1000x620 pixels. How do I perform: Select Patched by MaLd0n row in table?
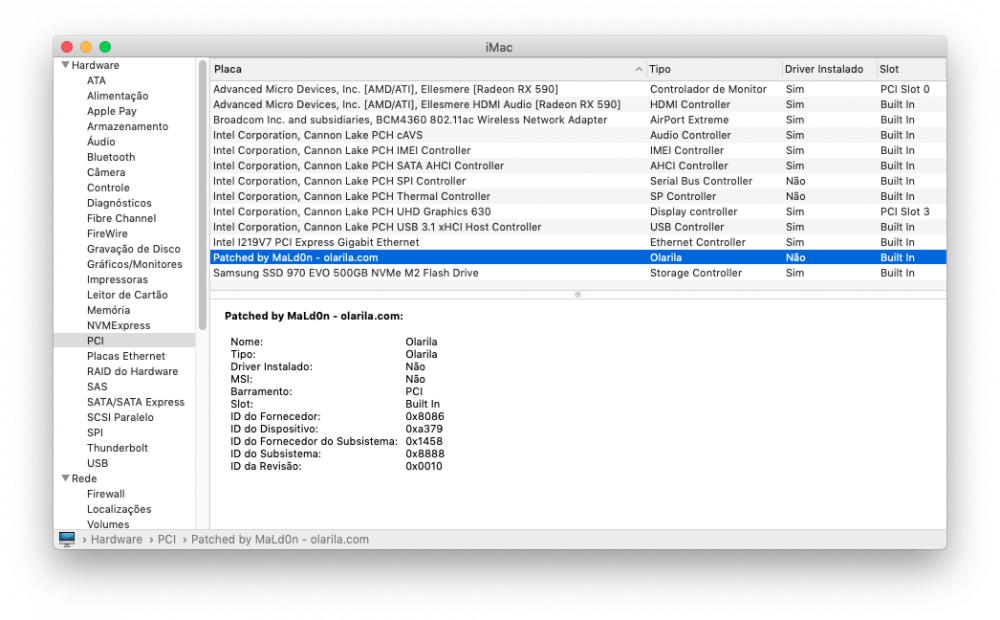pos(578,258)
